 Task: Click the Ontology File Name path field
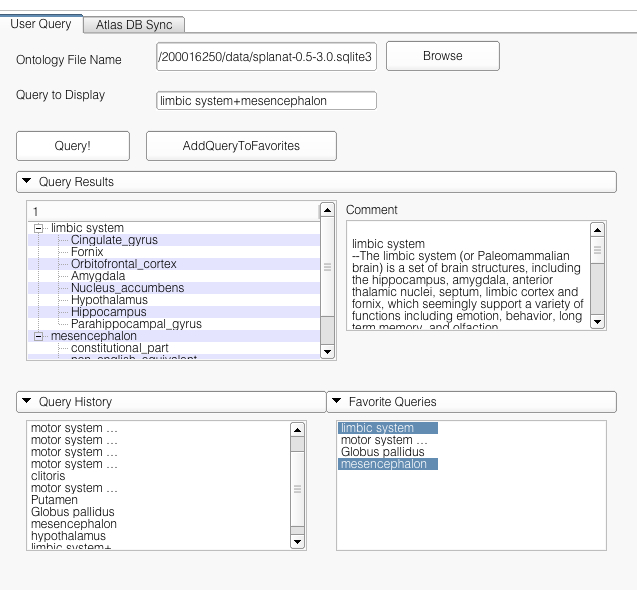point(266,57)
